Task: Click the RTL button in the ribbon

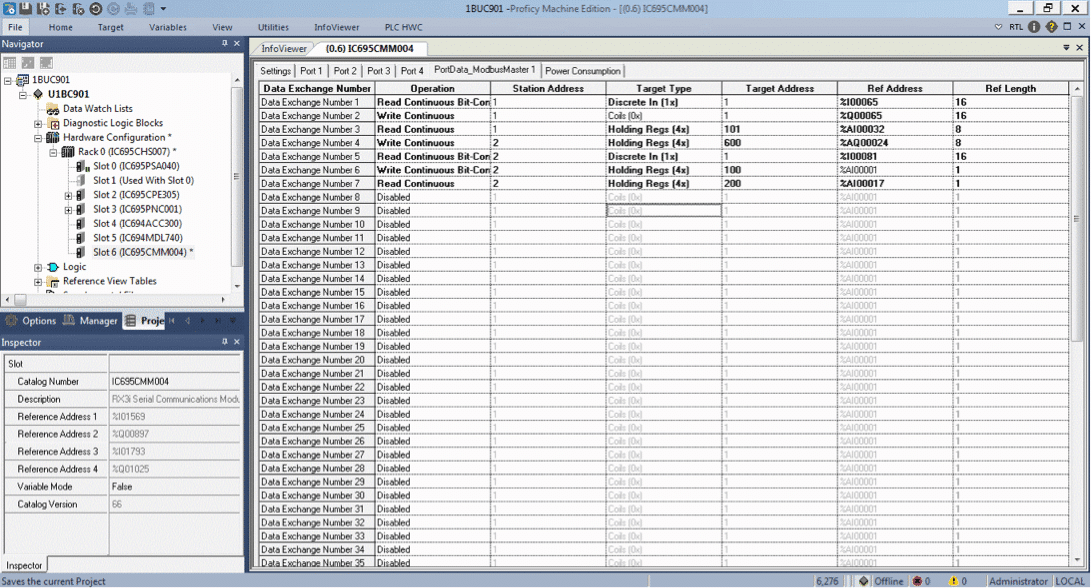Action: [1016, 27]
